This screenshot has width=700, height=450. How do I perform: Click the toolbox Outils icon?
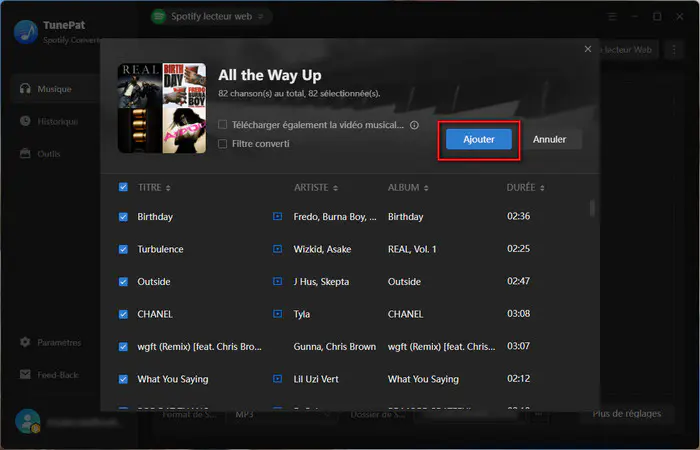25,154
